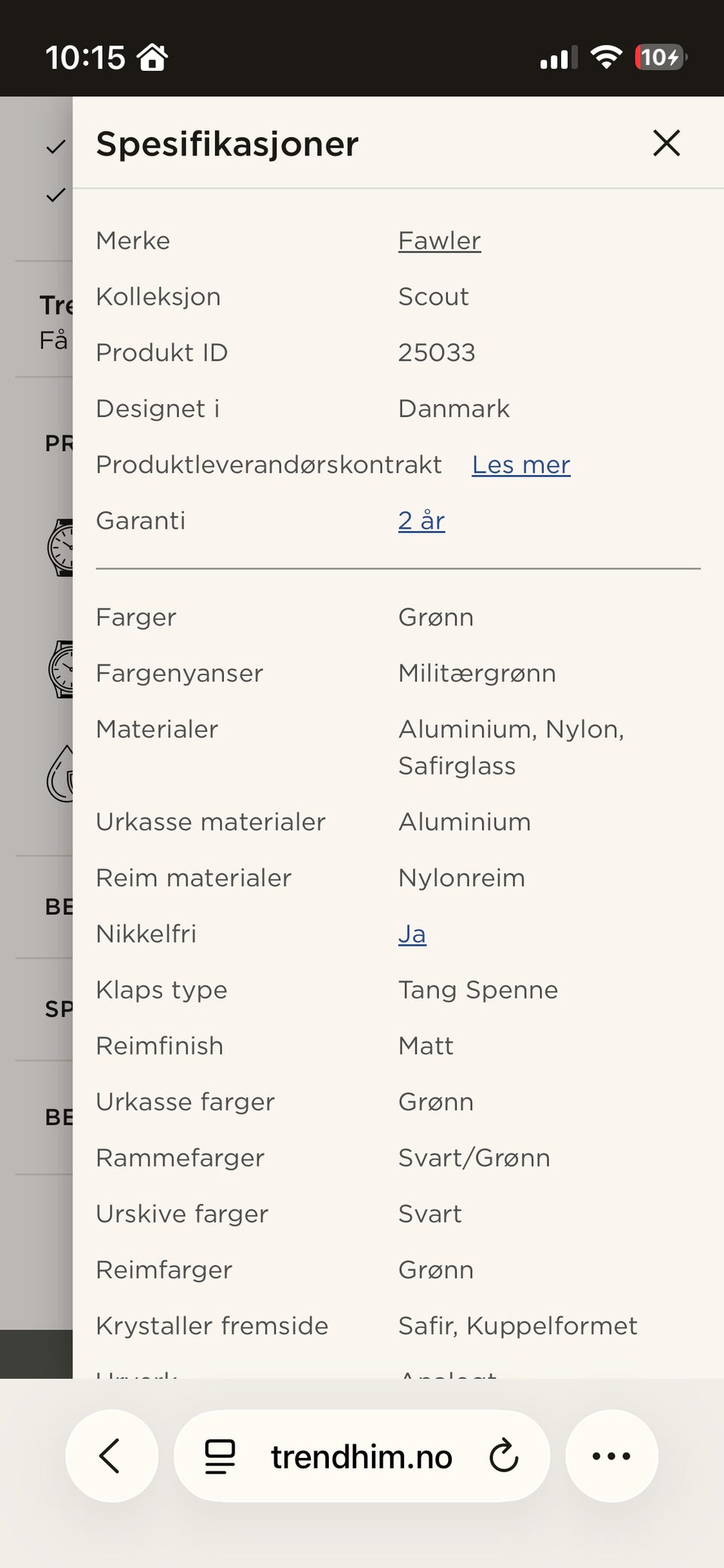Viewport: 724px width, 1568px height.
Task: Tap the Produkt ID value 25033
Action: (436, 352)
